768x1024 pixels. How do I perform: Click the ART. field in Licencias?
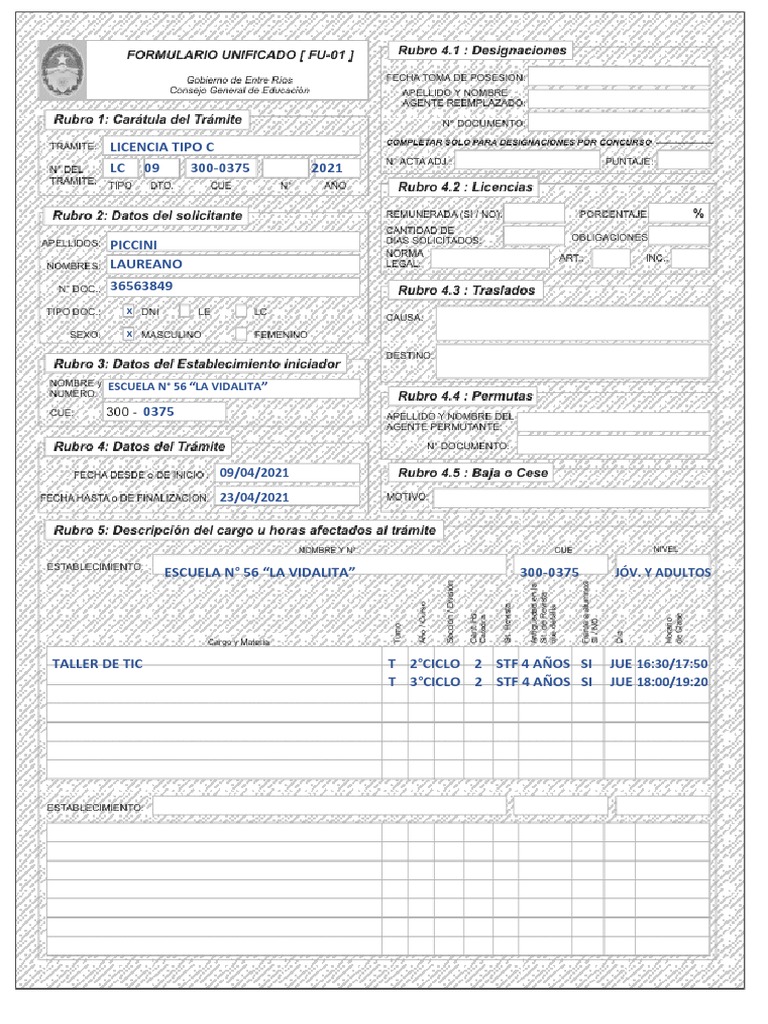point(611,258)
